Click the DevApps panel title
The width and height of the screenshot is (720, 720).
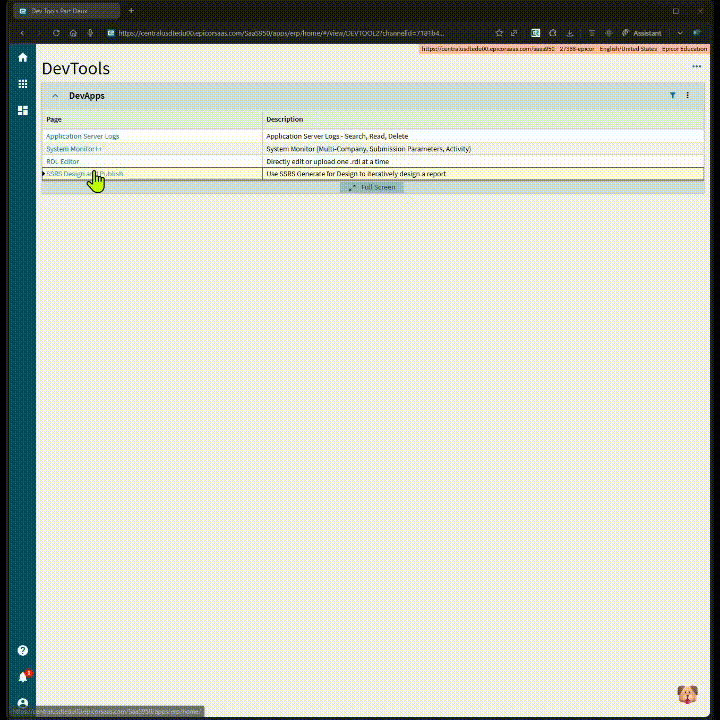[x=87, y=96]
